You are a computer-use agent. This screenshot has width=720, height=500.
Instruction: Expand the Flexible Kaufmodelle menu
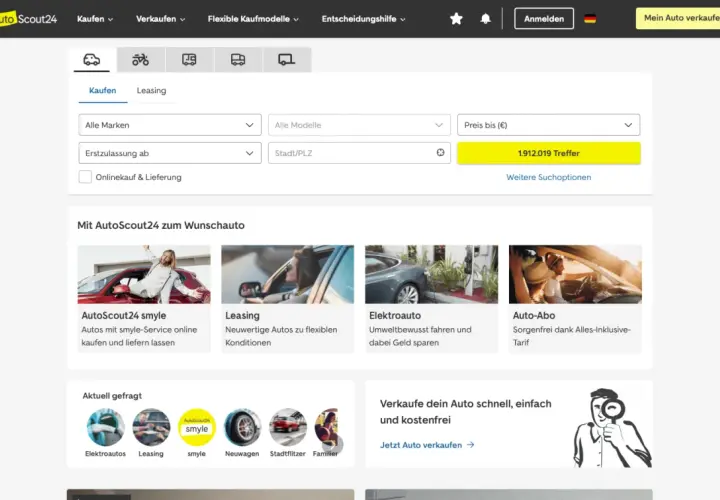[253, 19]
